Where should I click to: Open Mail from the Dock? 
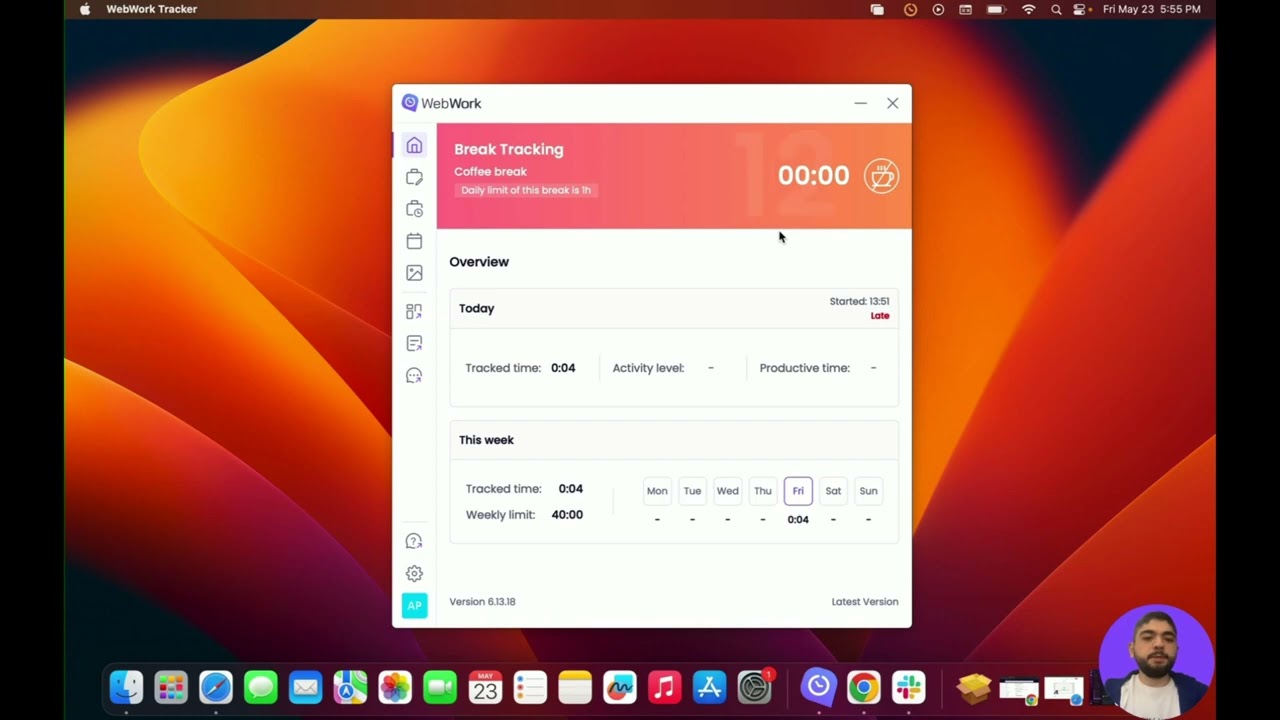click(x=306, y=687)
